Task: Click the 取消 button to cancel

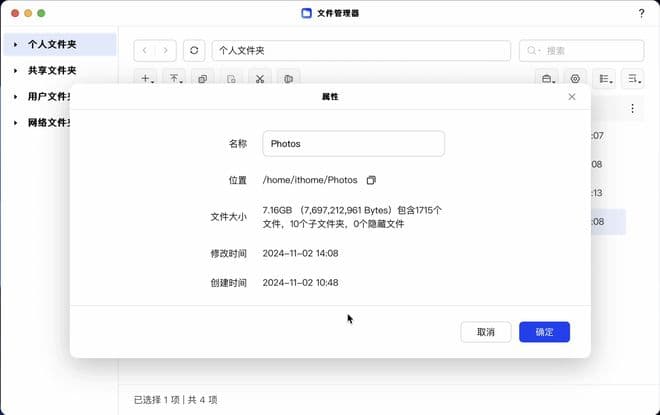Action: click(x=486, y=332)
